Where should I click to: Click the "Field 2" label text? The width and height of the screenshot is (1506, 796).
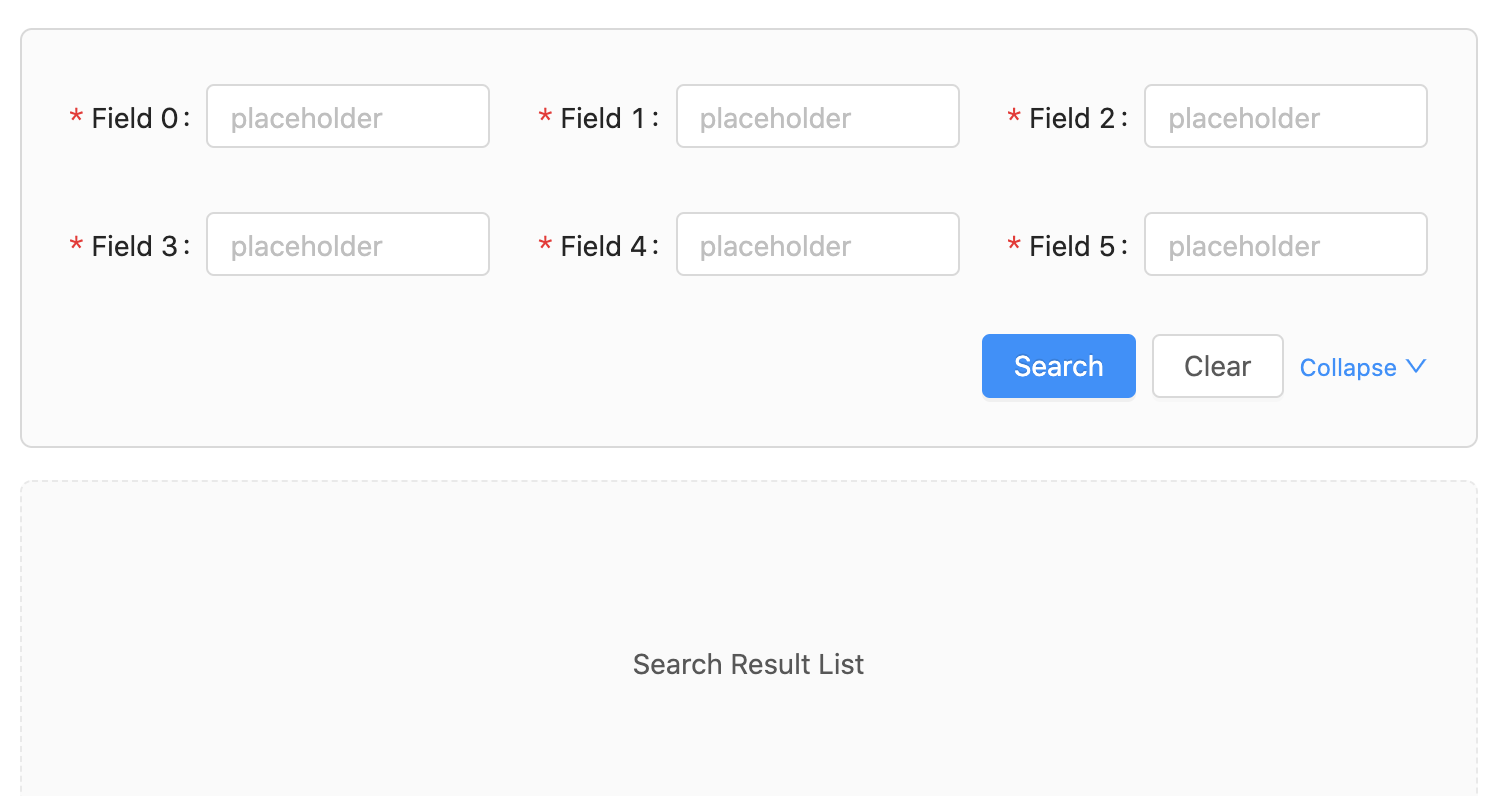click(x=1071, y=118)
